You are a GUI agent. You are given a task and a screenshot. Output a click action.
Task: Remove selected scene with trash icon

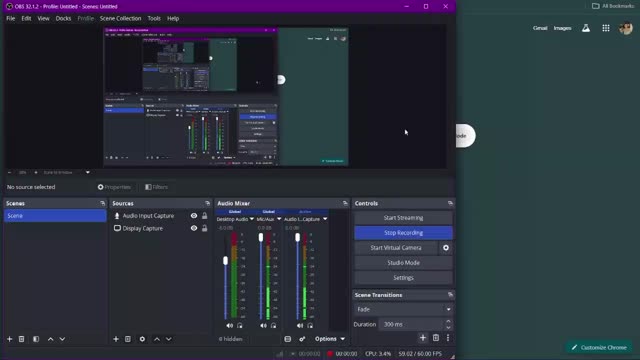(22, 339)
